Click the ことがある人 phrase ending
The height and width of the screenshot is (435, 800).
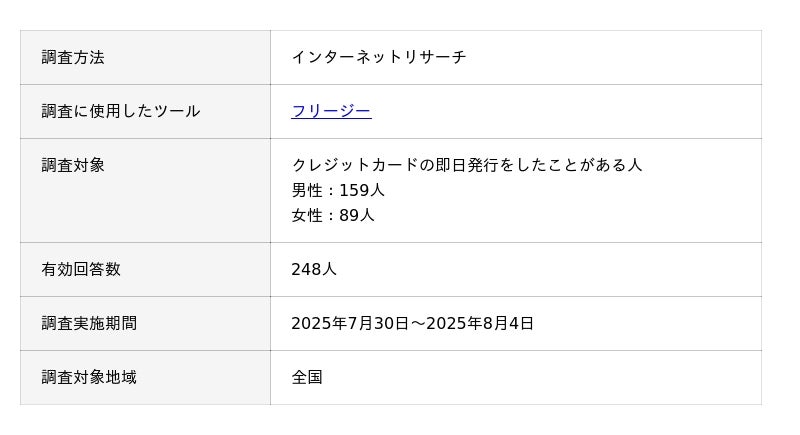[595, 165]
